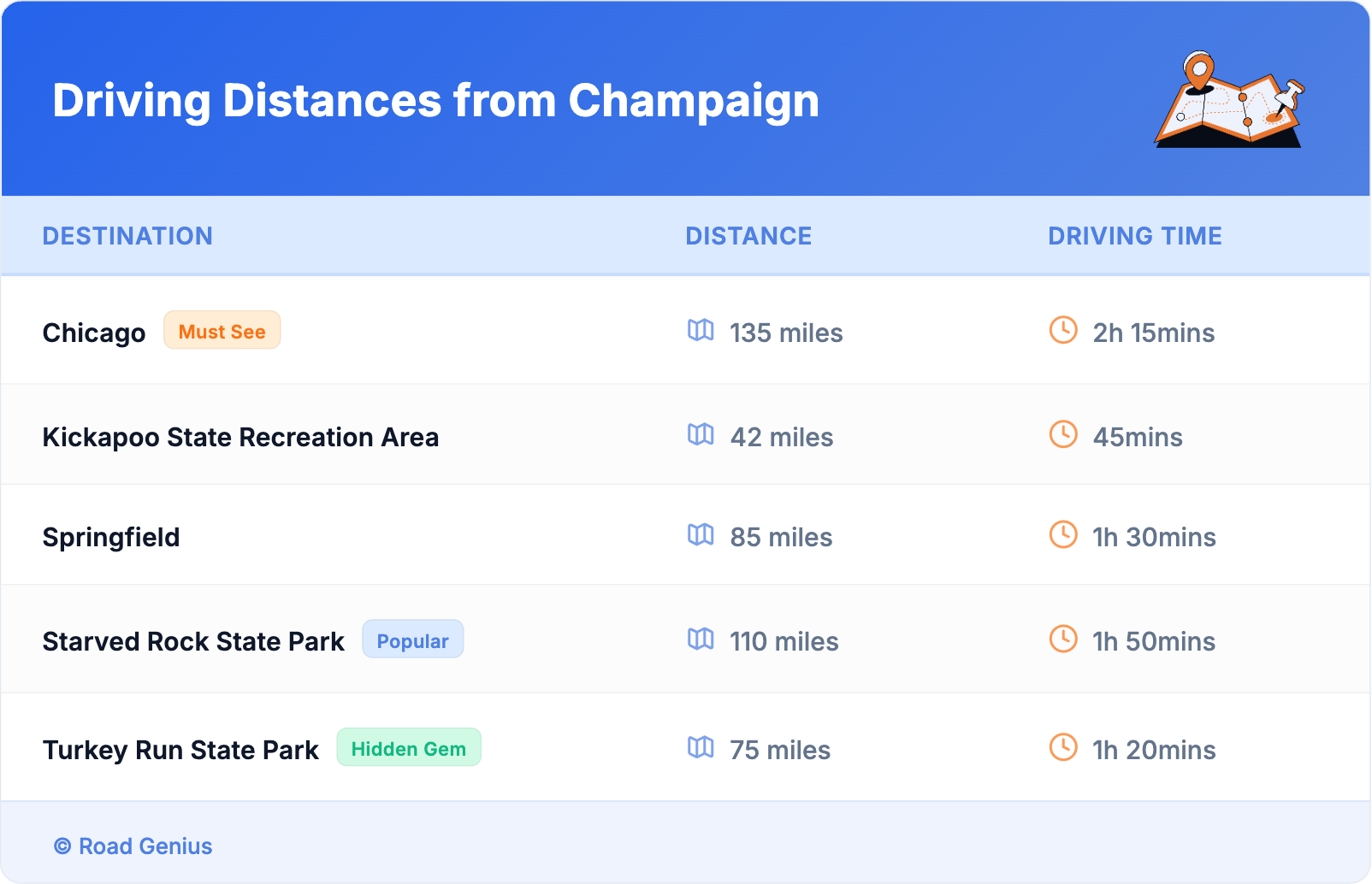Select the Kickapoo State Recreation Area row
The width and height of the screenshot is (1372, 884).
(240, 437)
